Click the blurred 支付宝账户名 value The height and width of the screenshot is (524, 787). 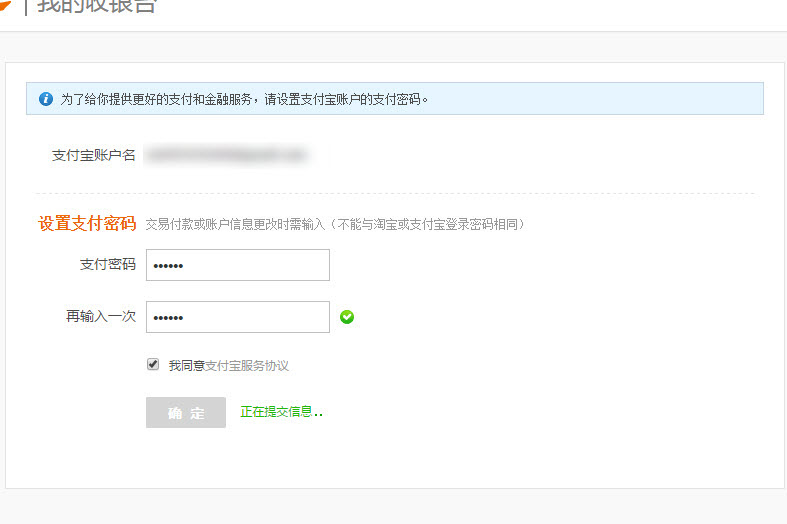[226, 155]
